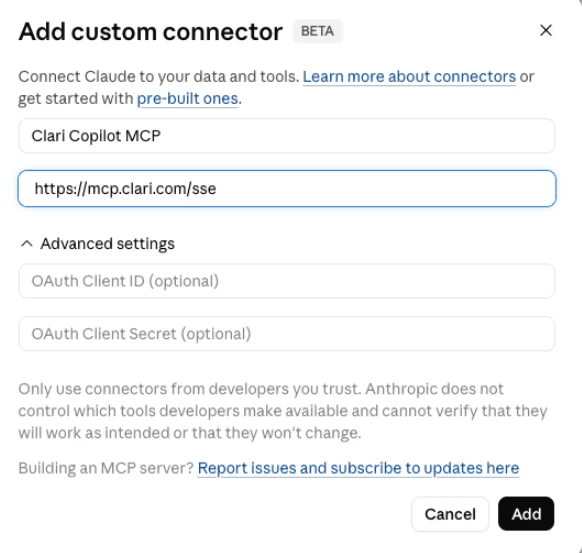Click the Connect Claude to your data sentence
This screenshot has height=553, width=582.
point(159,77)
